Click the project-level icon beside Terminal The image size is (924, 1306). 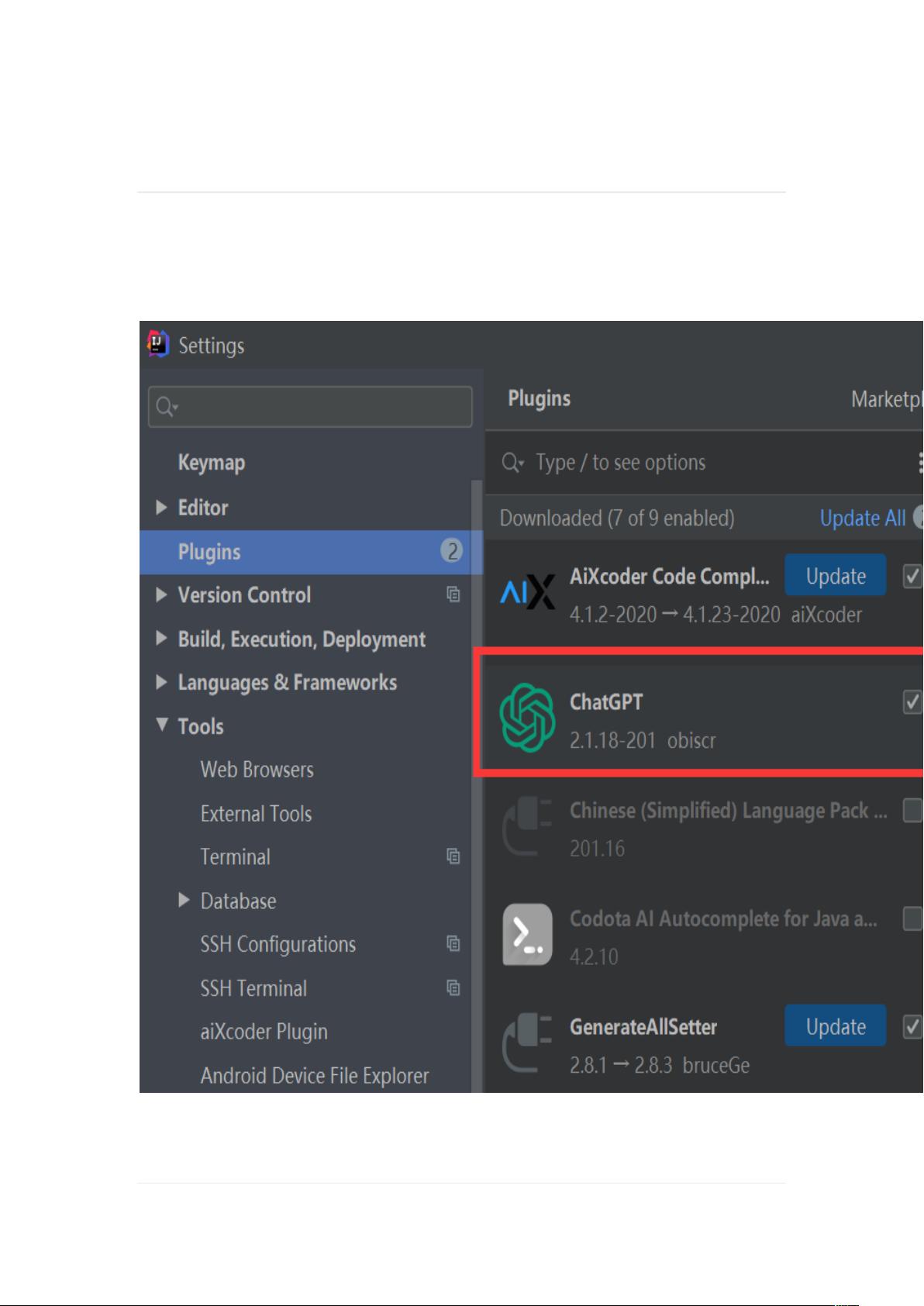pos(453,856)
